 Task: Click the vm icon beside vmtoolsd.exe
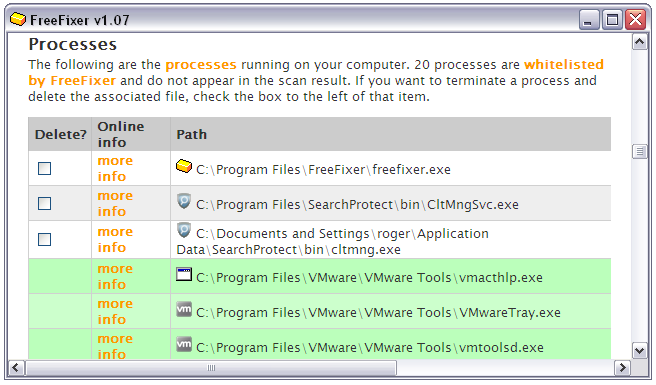tap(184, 344)
